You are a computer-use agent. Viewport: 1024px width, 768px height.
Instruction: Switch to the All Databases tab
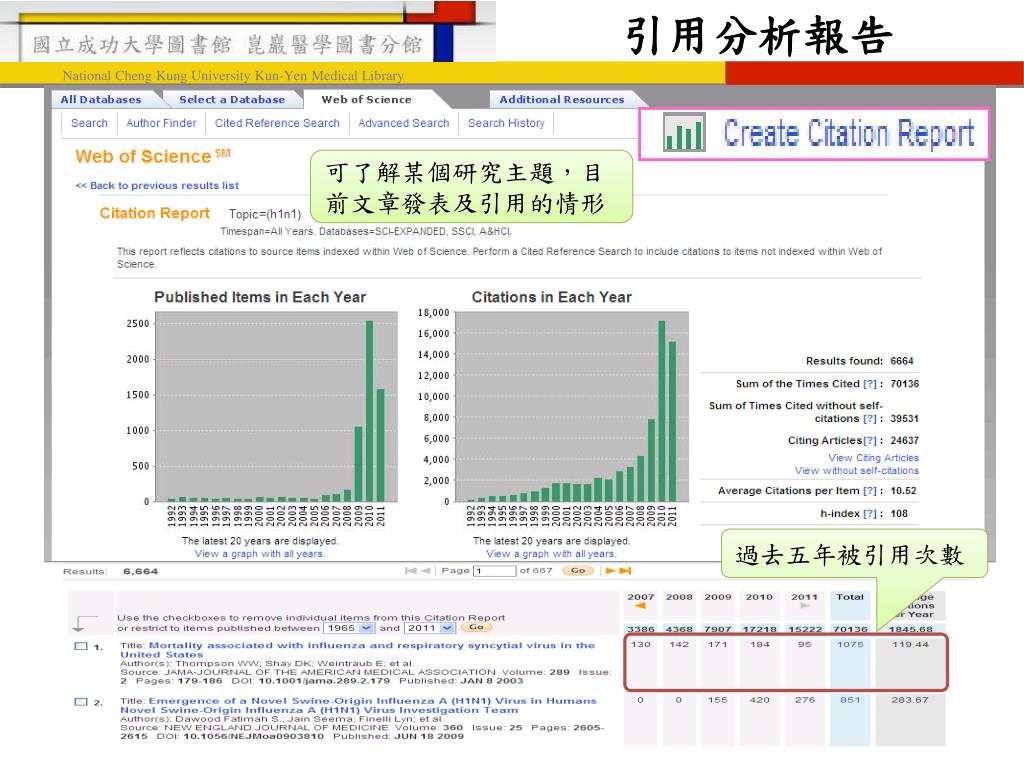tap(101, 100)
